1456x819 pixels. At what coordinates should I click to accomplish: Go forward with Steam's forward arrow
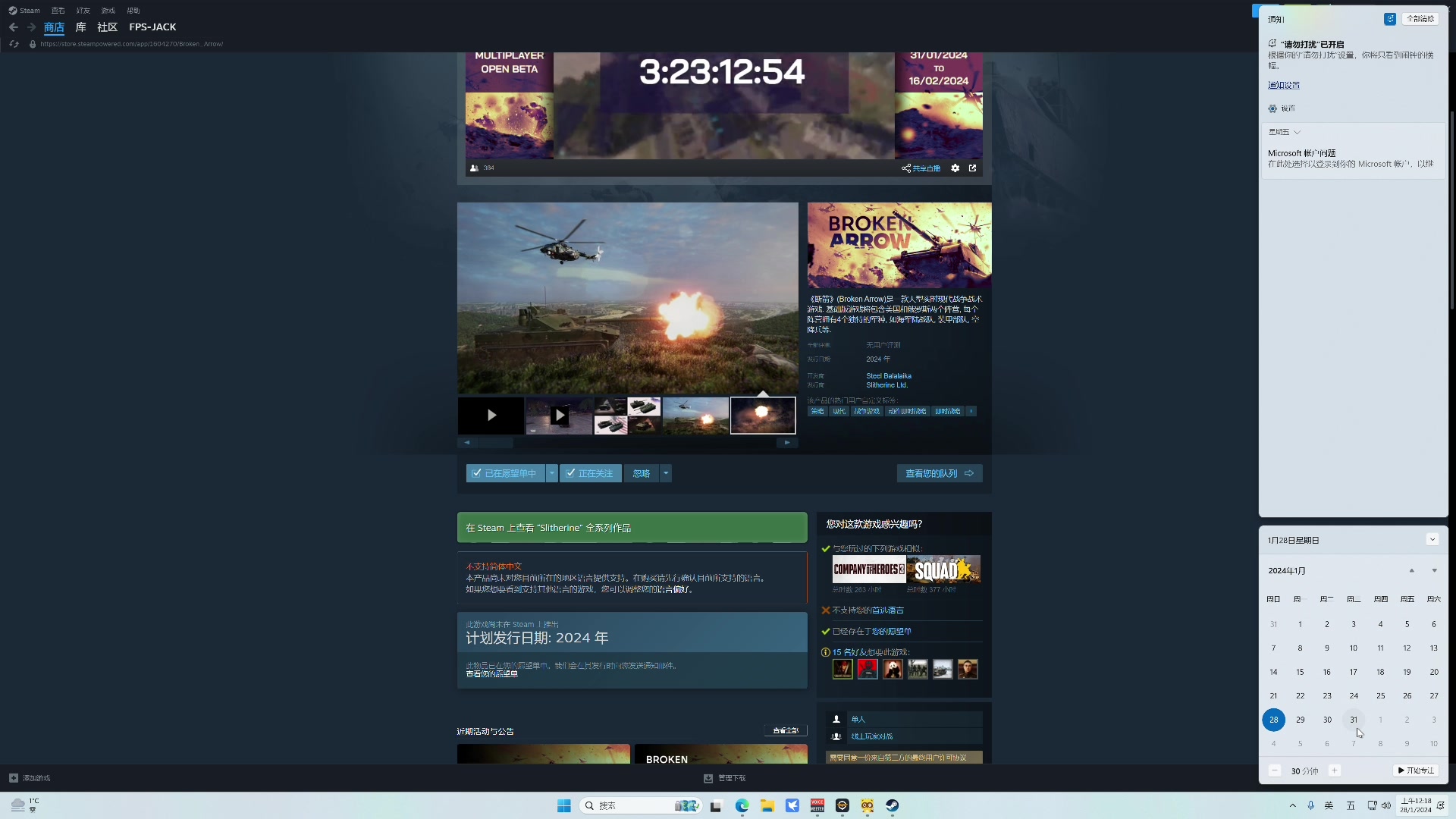click(x=31, y=27)
